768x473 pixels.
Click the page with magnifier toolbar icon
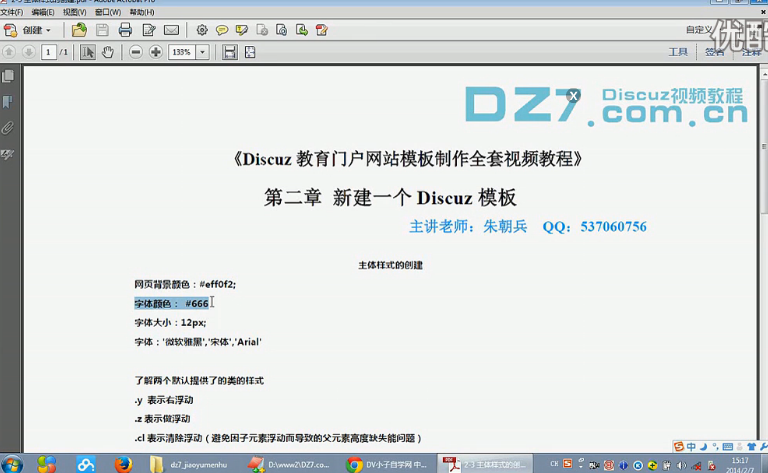(x=282, y=30)
